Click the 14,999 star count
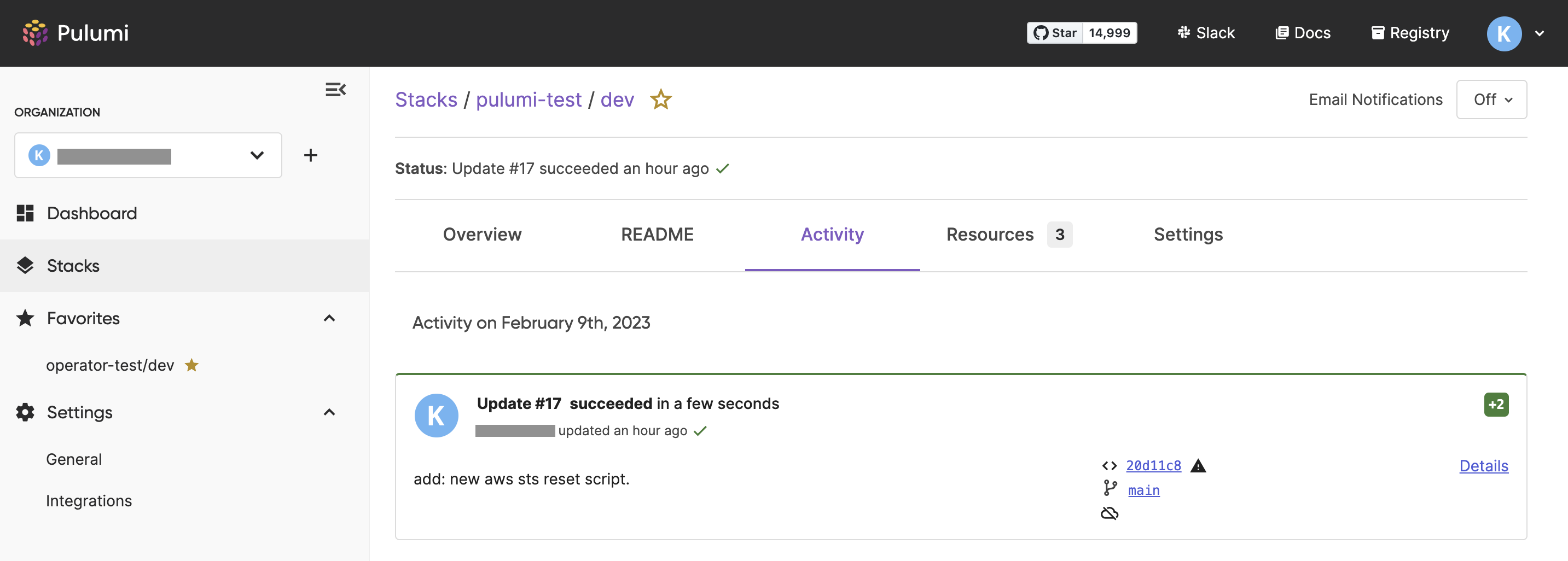Image resolution: width=1568 pixels, height=561 pixels. point(1110,33)
